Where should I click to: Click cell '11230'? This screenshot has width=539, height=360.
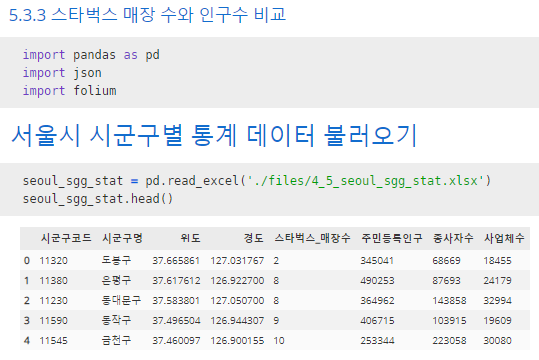coord(54,301)
